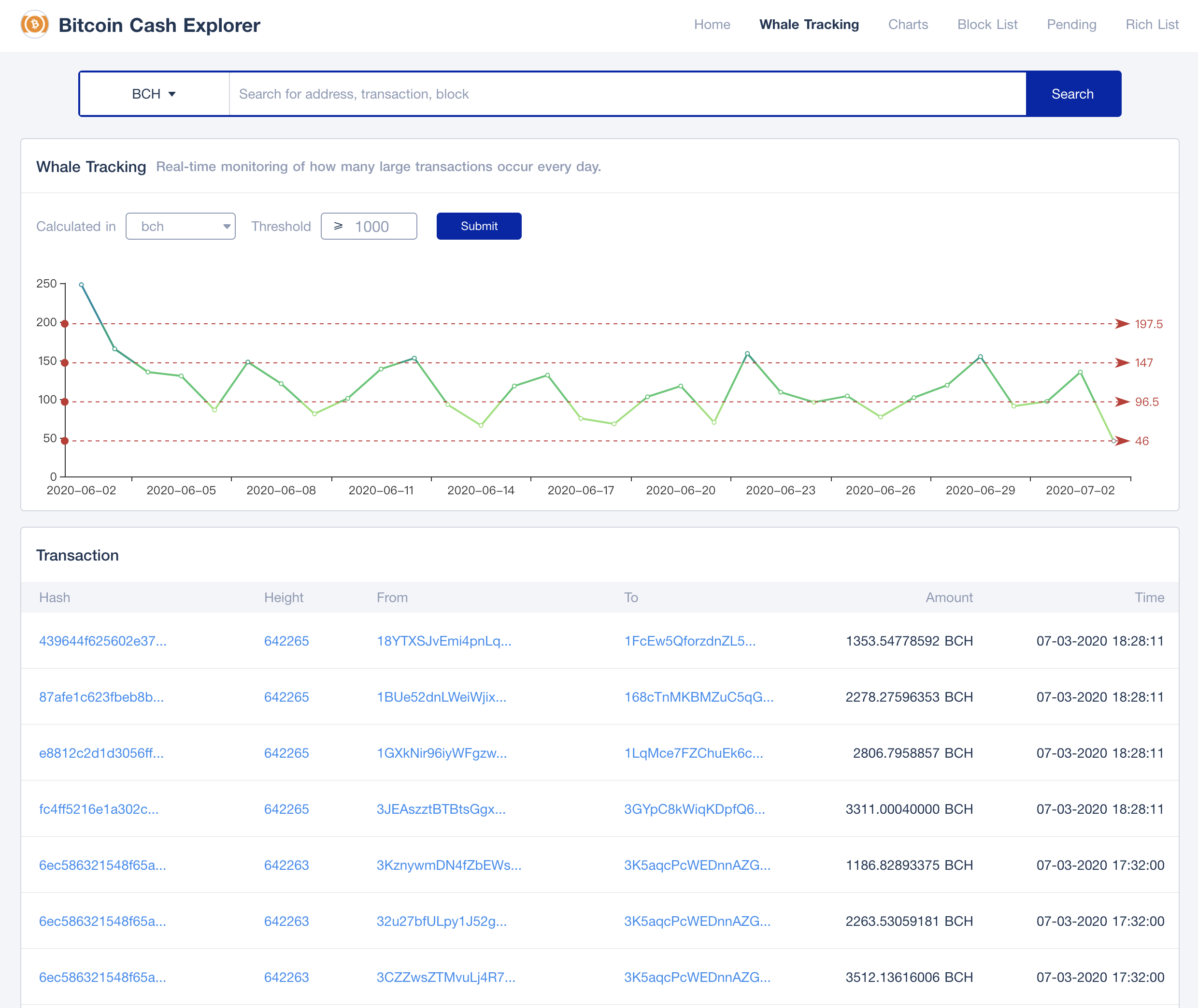Click the Amount column header
Viewport: 1198px width, 1008px height.
949,598
